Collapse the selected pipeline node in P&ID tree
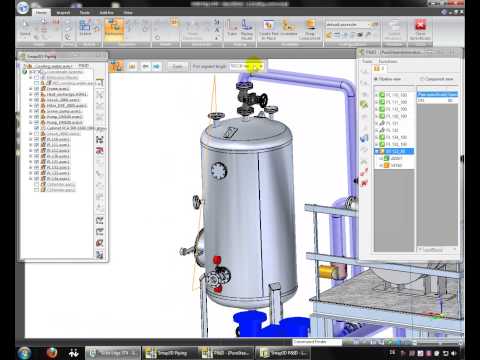Image resolution: width=480 pixels, height=360 pixels. click(377, 151)
